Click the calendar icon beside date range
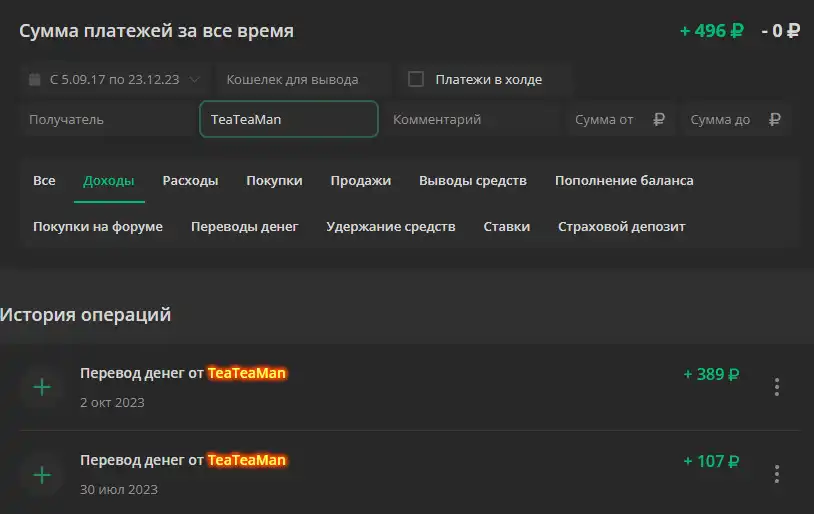814x514 pixels. coord(35,79)
